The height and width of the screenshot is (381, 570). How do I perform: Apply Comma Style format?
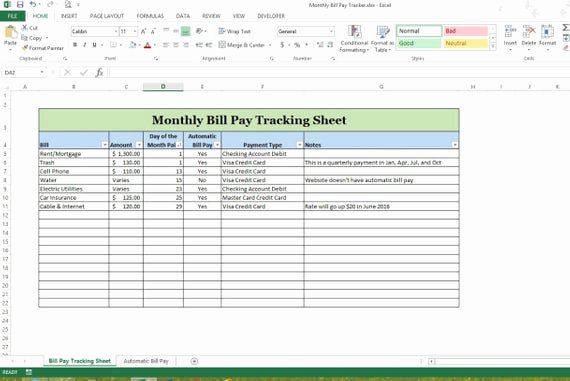(x=307, y=44)
